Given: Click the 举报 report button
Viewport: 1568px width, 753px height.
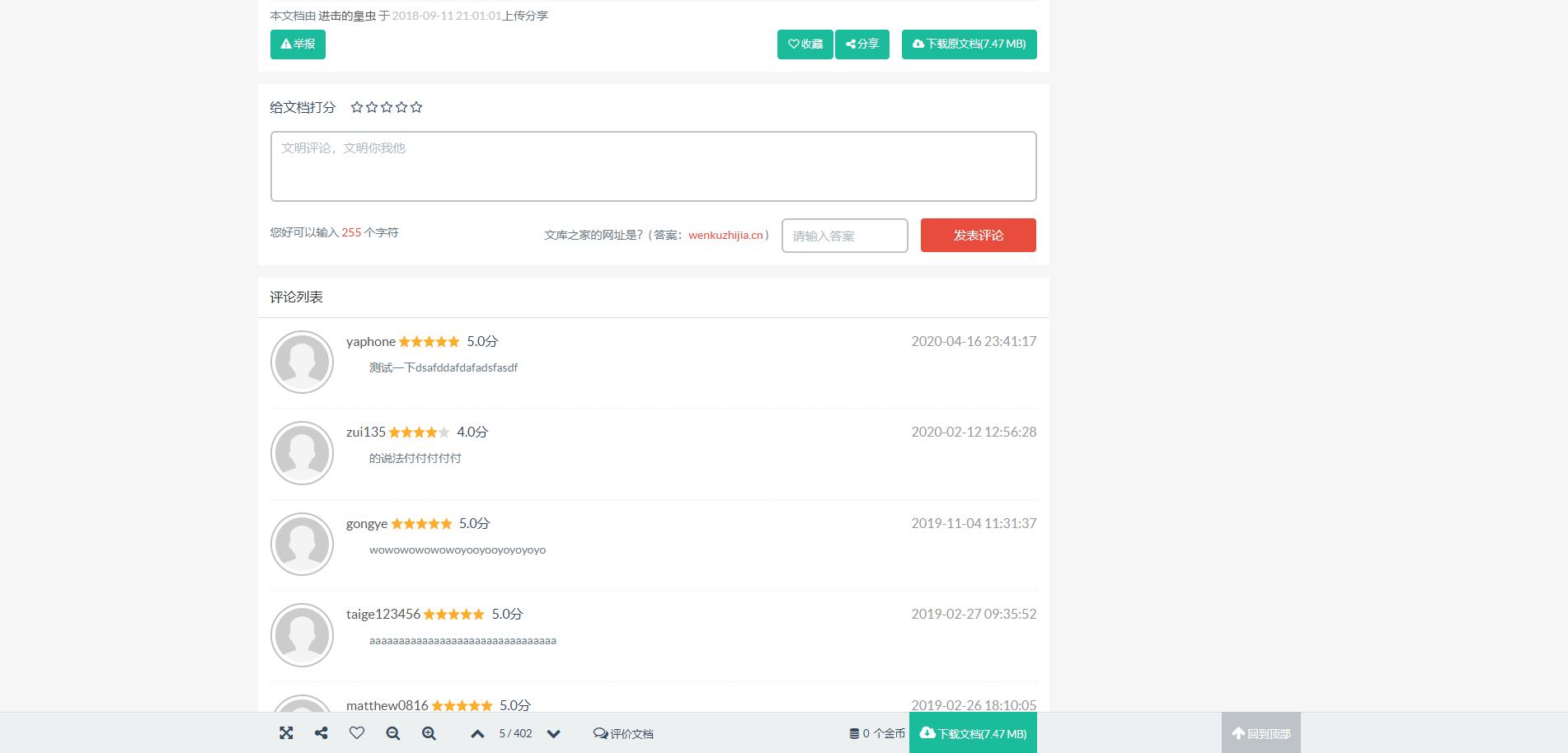Looking at the screenshot, I should [x=298, y=44].
